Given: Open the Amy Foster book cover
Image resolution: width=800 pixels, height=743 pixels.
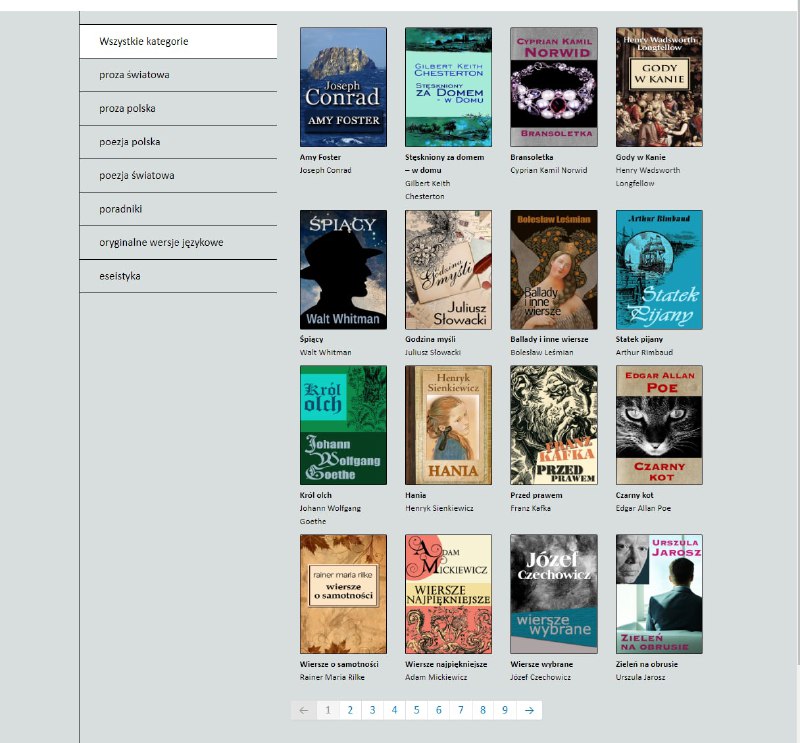Looking at the screenshot, I should pos(343,87).
